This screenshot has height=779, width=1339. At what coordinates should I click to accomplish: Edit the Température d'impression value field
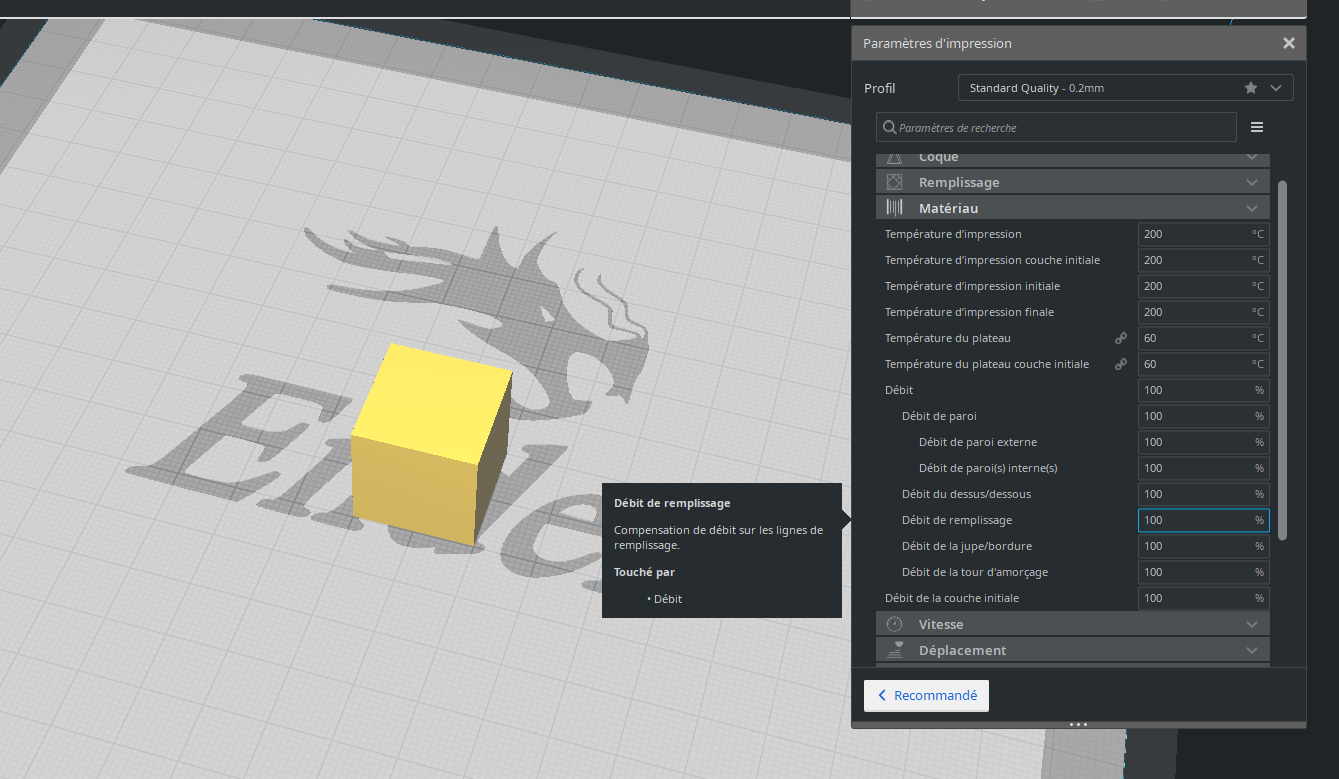pyautogui.click(x=1194, y=234)
